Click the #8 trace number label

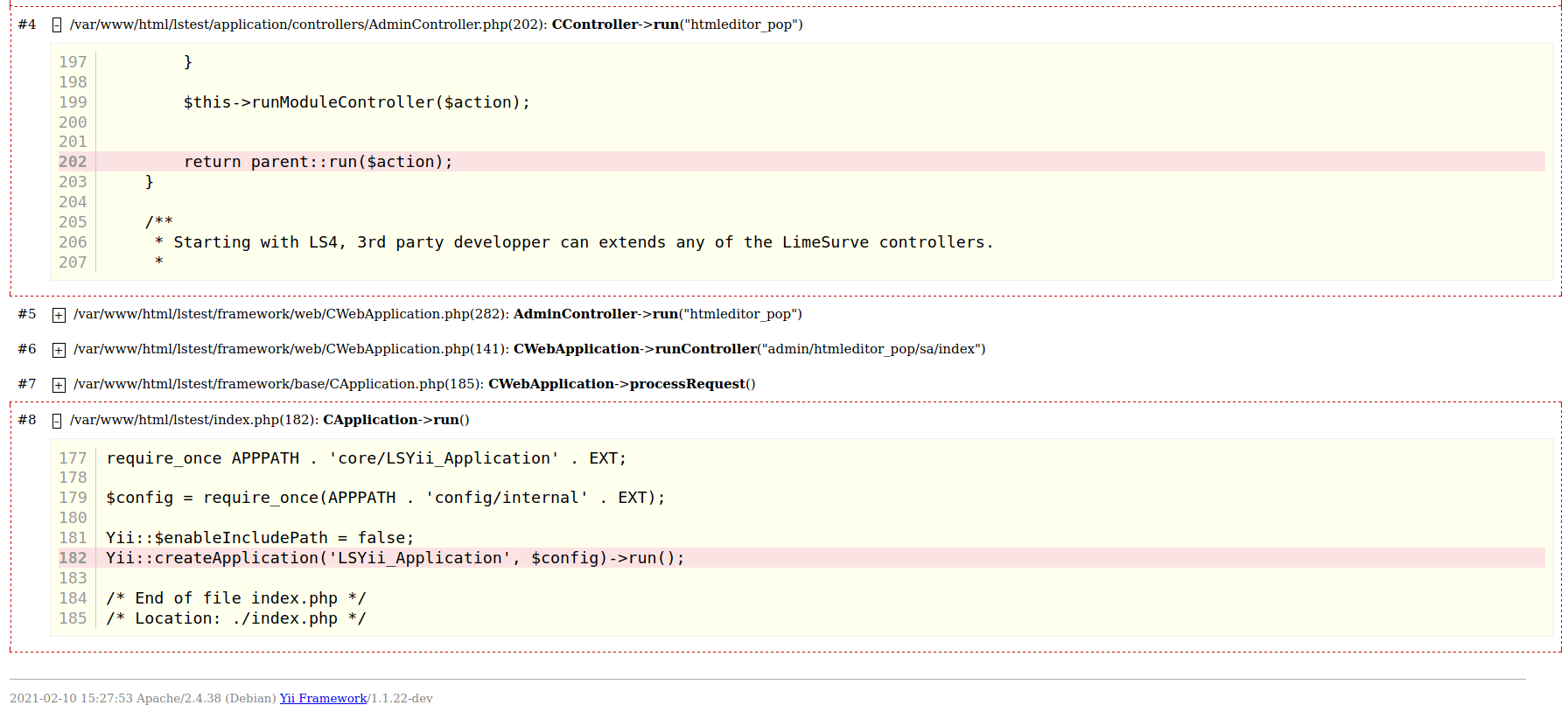tap(27, 420)
